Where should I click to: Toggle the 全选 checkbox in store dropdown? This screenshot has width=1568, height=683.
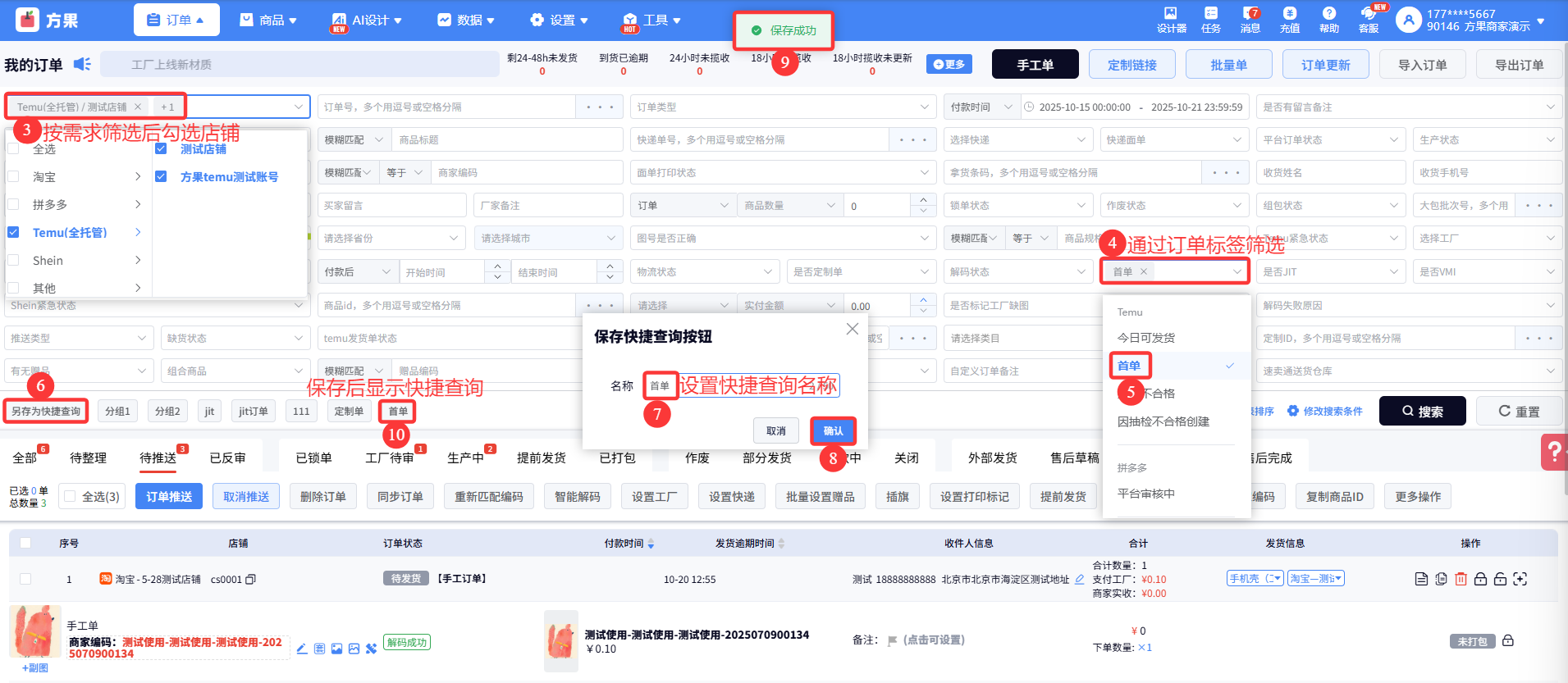pyautogui.click(x=13, y=149)
